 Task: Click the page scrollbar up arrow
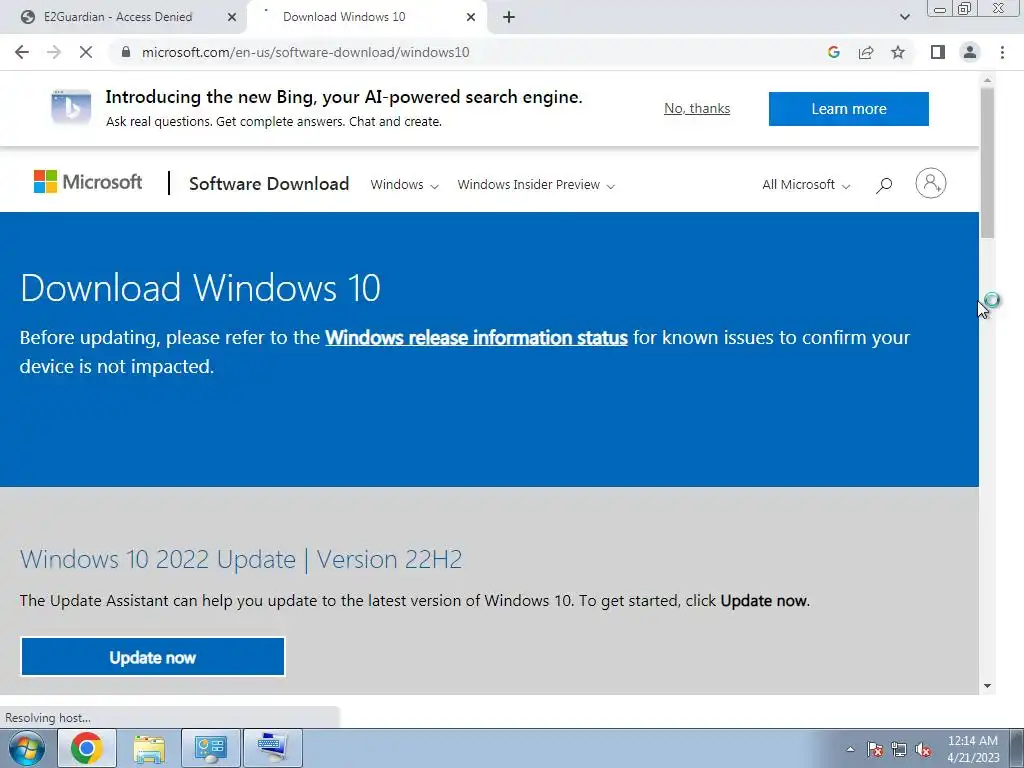coord(987,80)
